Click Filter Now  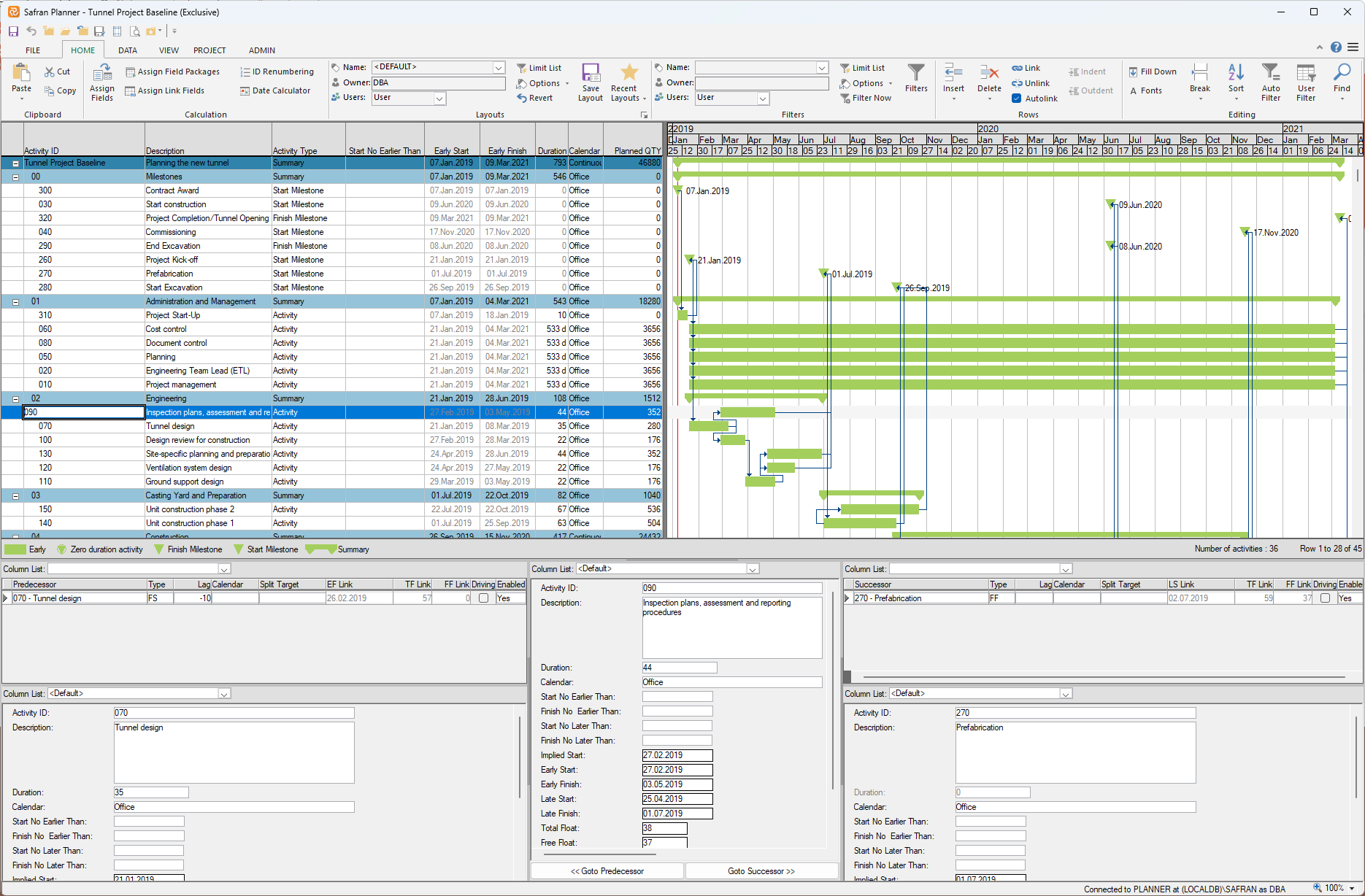(866, 98)
